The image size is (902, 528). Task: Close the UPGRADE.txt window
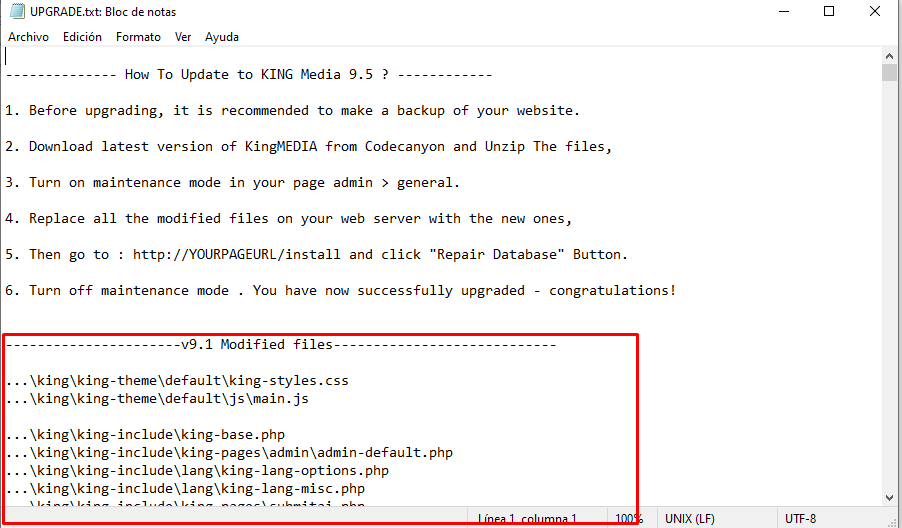(875, 11)
